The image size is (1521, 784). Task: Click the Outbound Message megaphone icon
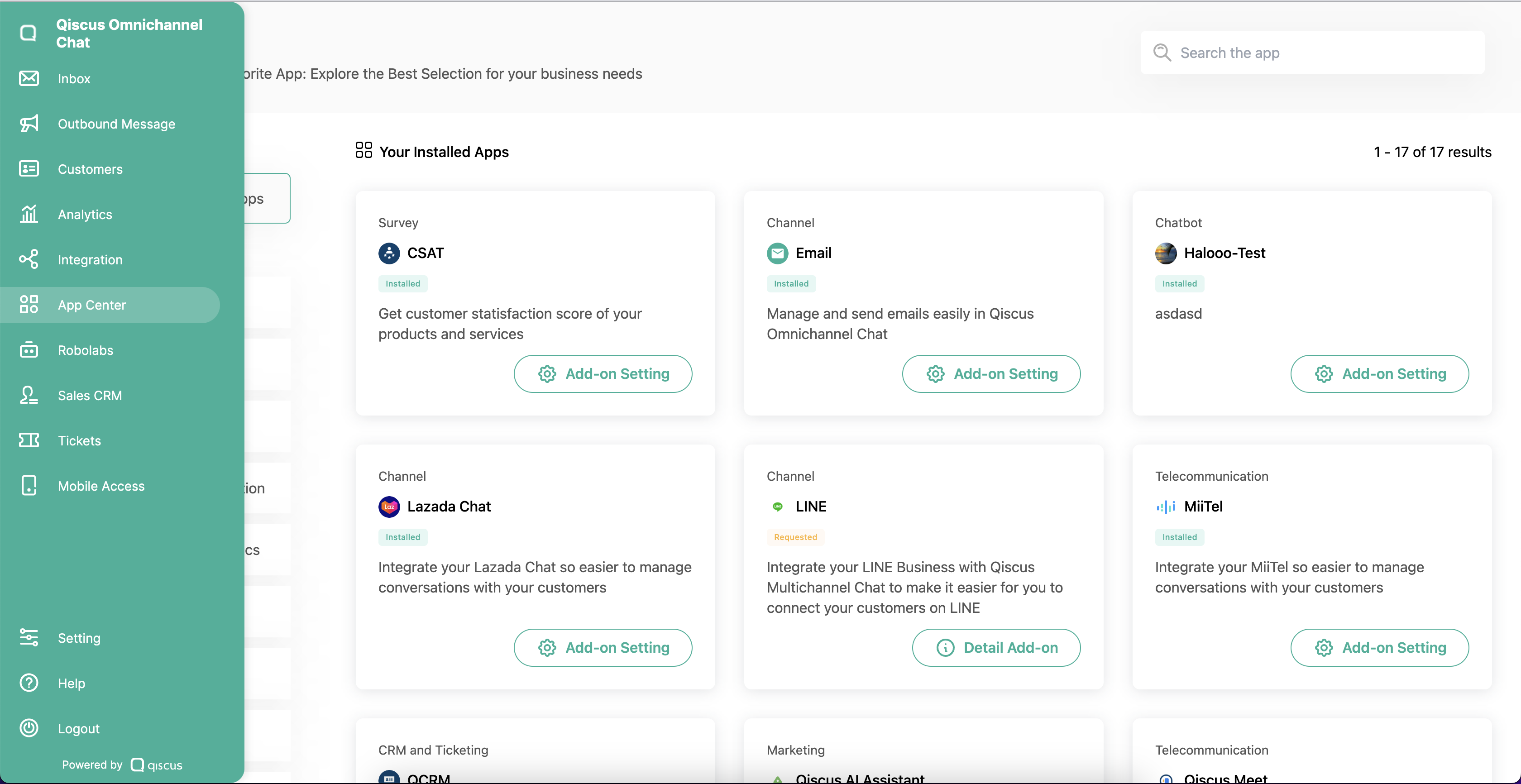coord(29,124)
